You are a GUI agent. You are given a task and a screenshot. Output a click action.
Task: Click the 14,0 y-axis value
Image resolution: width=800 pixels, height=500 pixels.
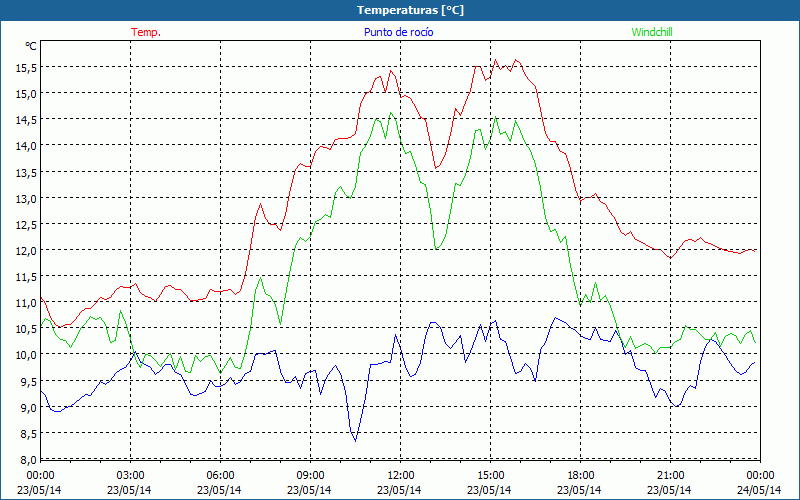(x=27, y=145)
